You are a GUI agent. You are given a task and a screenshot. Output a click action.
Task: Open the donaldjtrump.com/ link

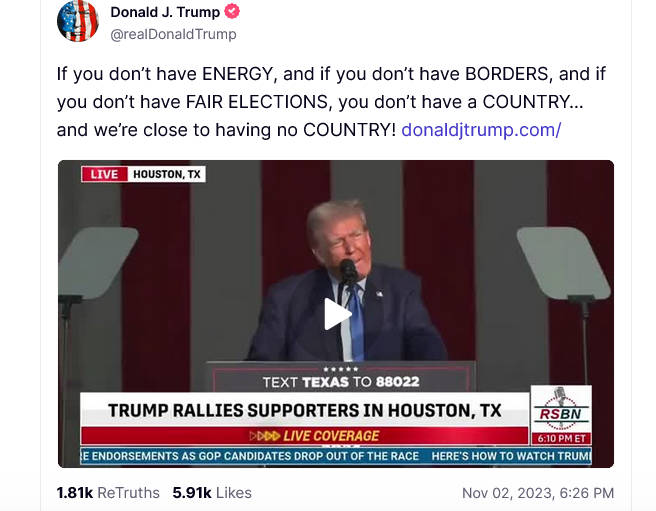click(481, 130)
